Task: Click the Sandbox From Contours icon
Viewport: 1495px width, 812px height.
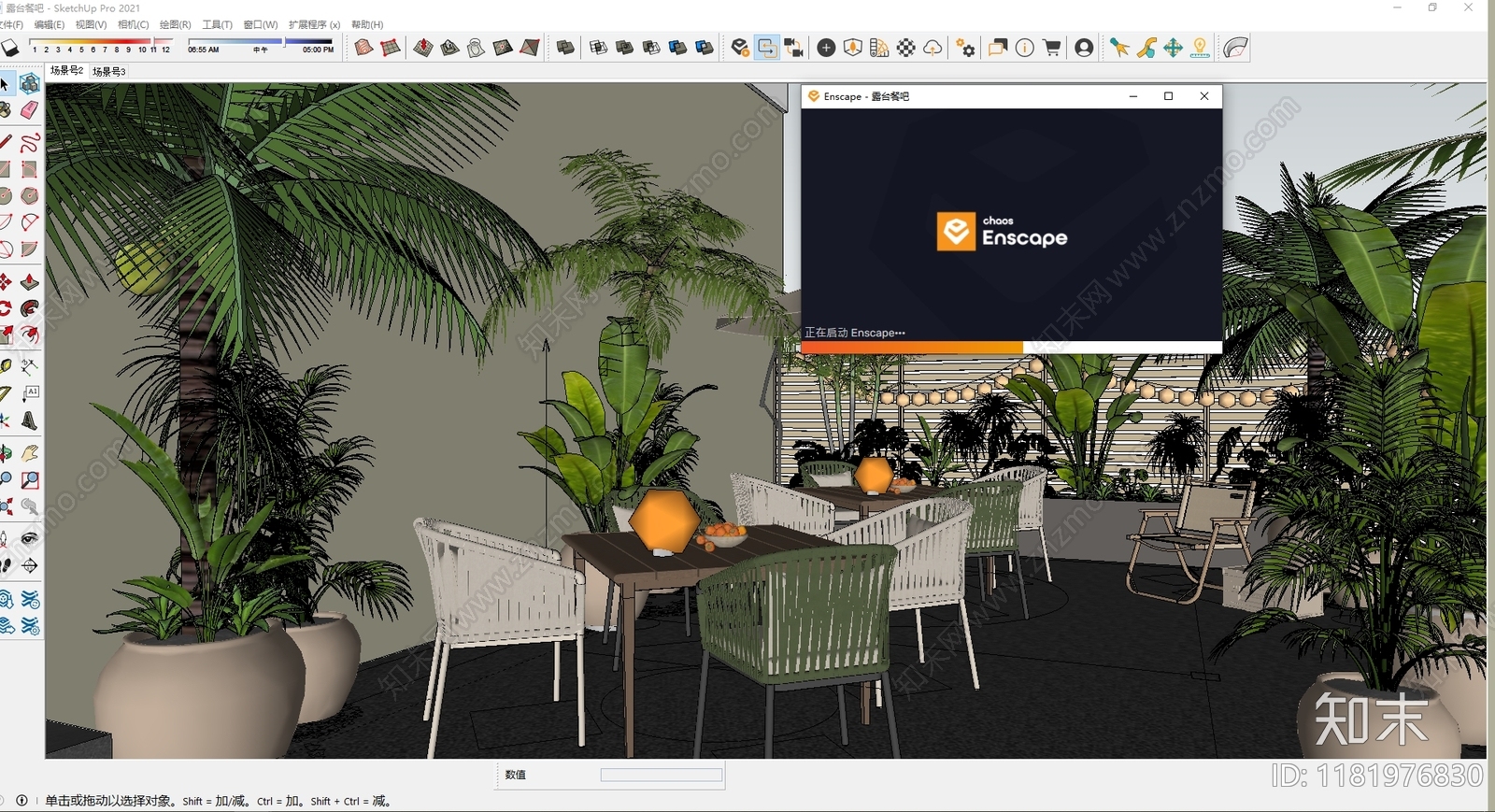Action: [364, 48]
